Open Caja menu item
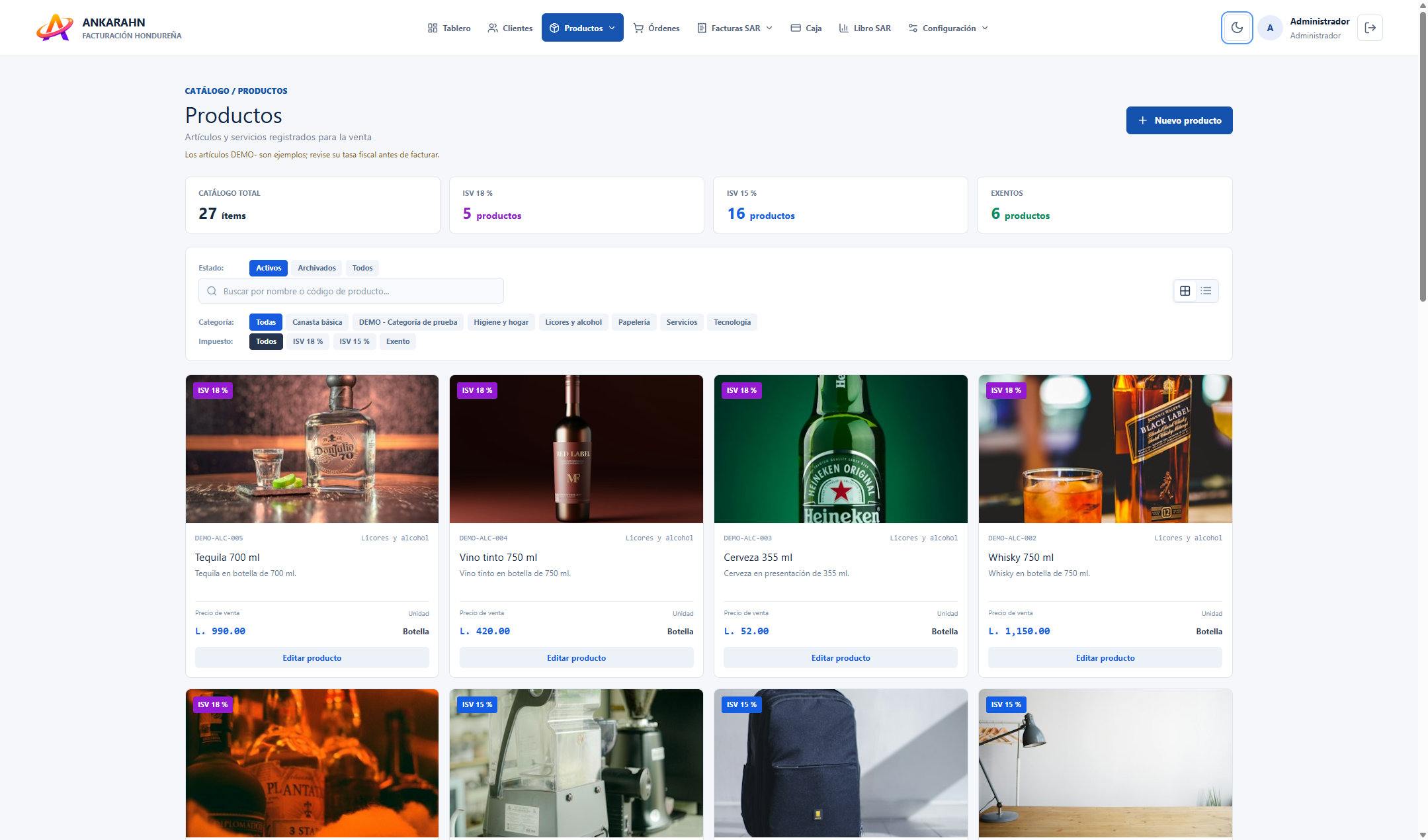The image size is (1428, 840). 806,28
